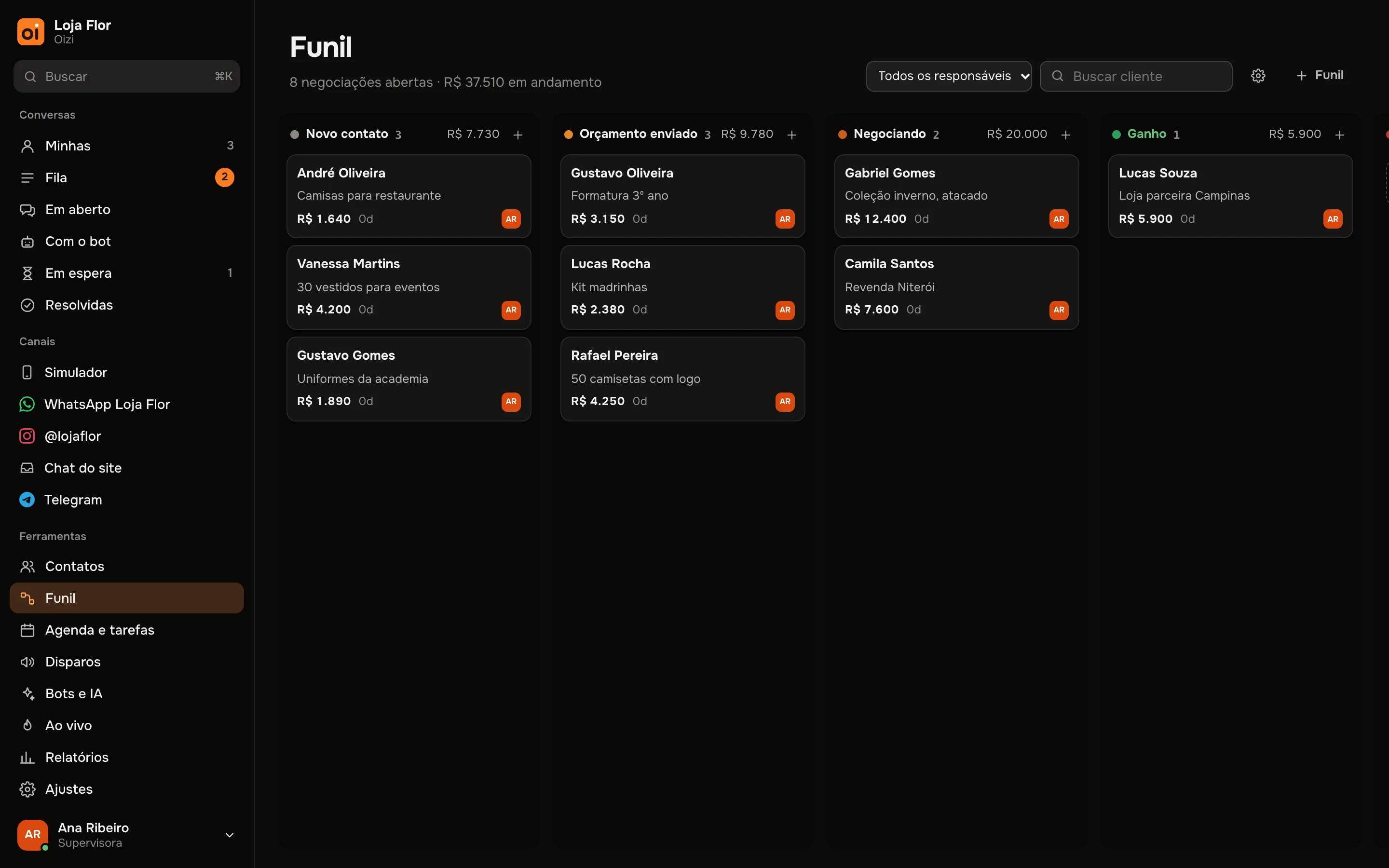
Task: Open Relatórios reports
Action: 127,757
